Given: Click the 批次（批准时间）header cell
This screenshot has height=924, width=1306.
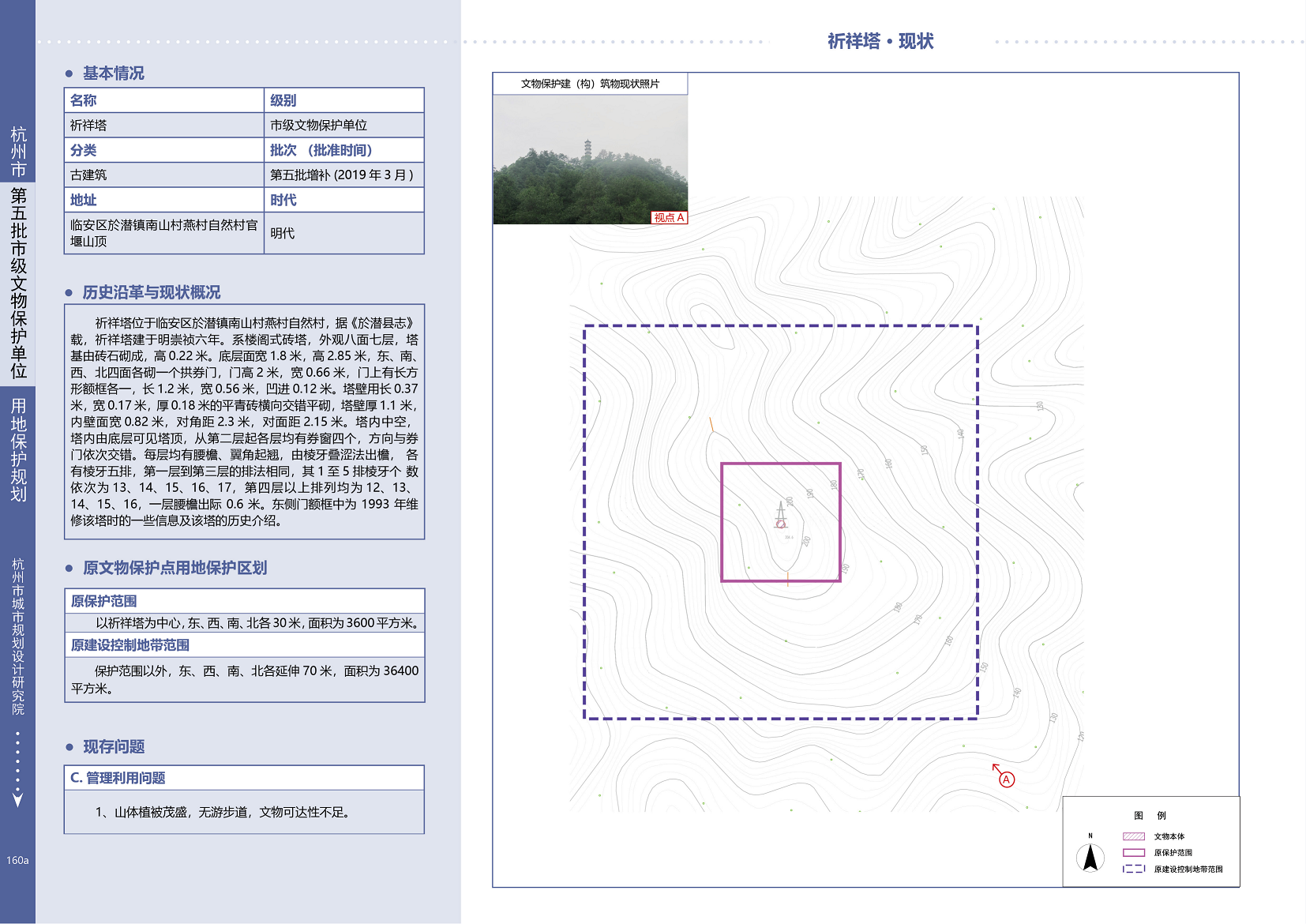Looking at the screenshot, I should pos(343,150).
